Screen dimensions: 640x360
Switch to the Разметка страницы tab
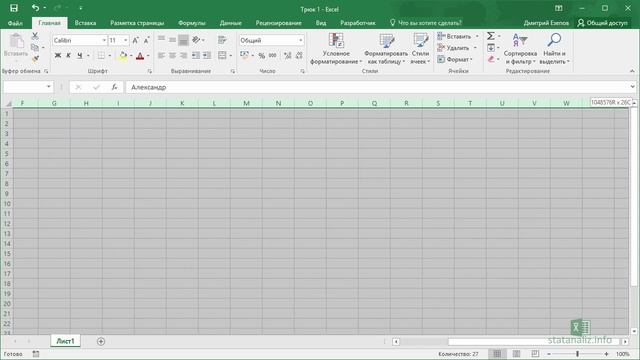point(137,23)
